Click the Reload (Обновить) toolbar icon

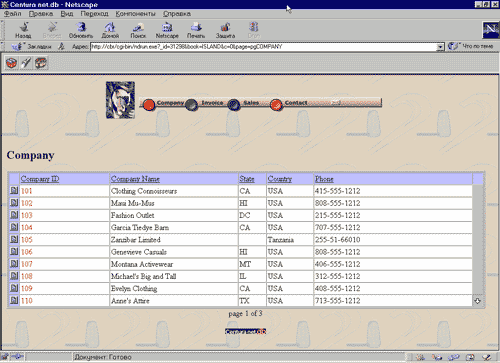tap(81, 30)
